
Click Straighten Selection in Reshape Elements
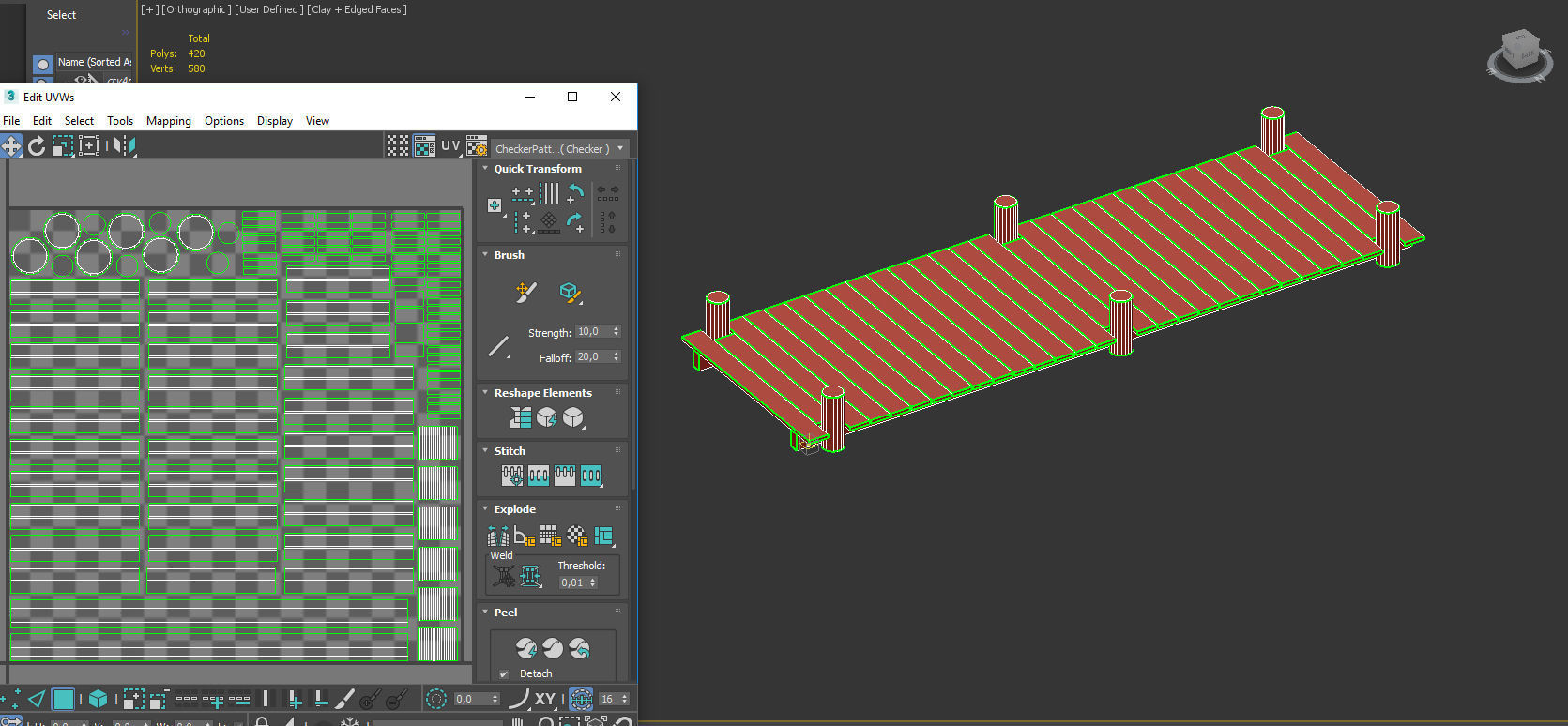521,417
